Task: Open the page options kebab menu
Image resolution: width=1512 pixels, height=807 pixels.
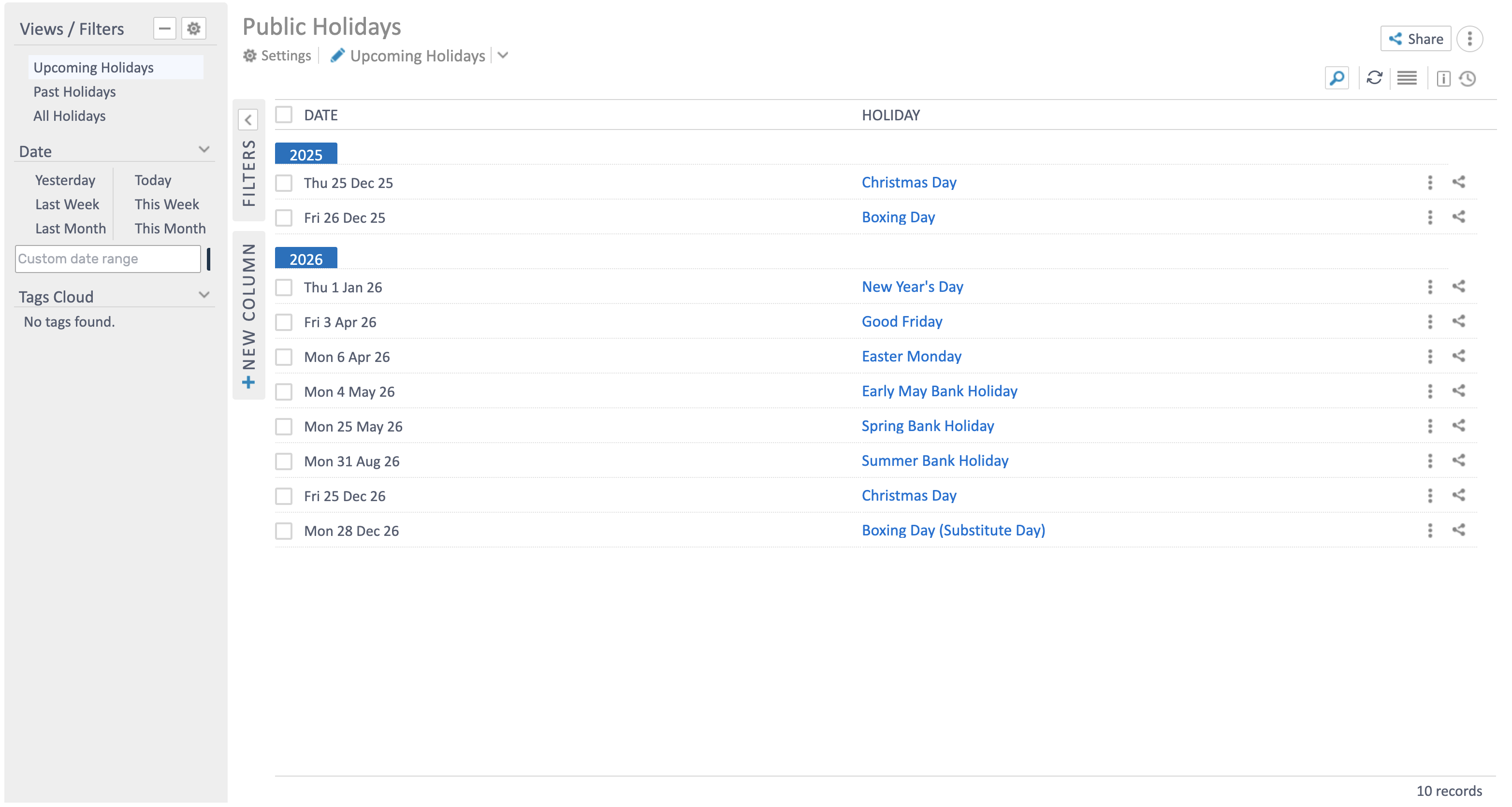Action: point(1470,39)
